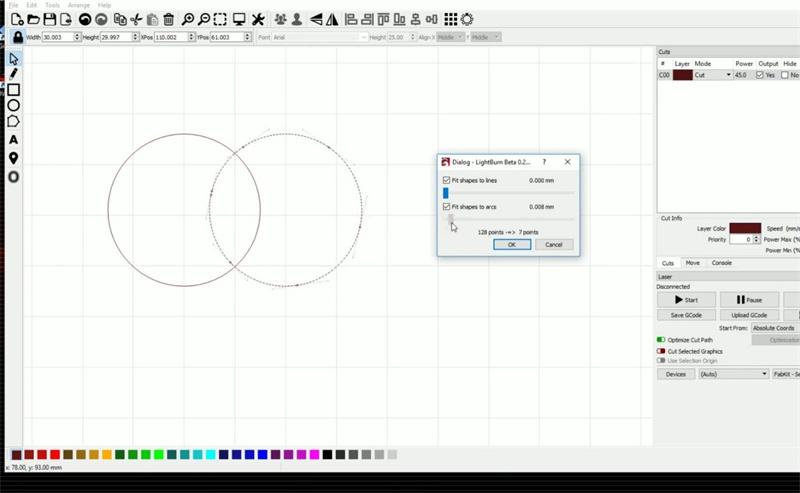
Task: Zoom in with magnifier plus
Action: point(188,19)
